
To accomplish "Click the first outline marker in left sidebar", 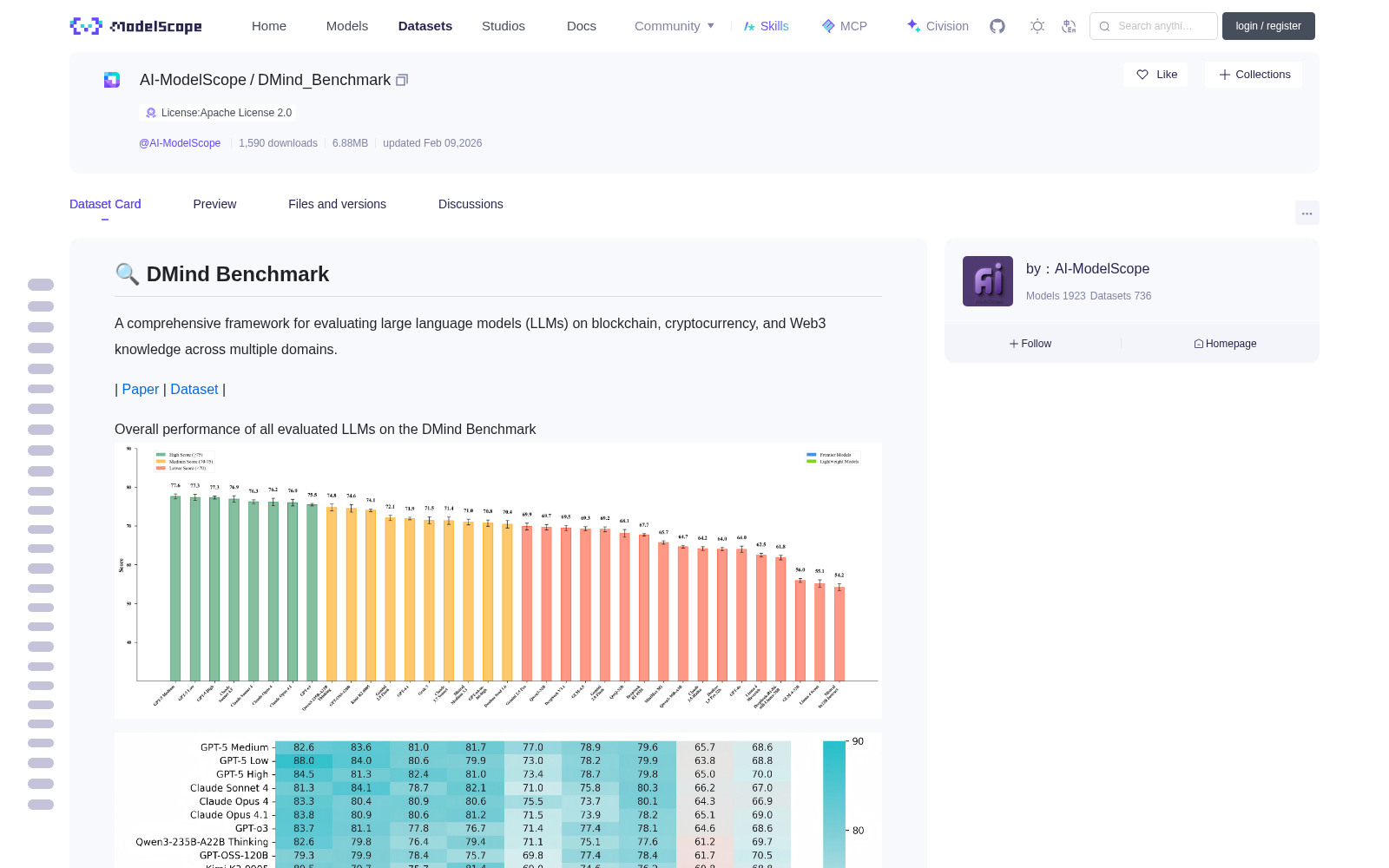I will pyautogui.click(x=41, y=285).
